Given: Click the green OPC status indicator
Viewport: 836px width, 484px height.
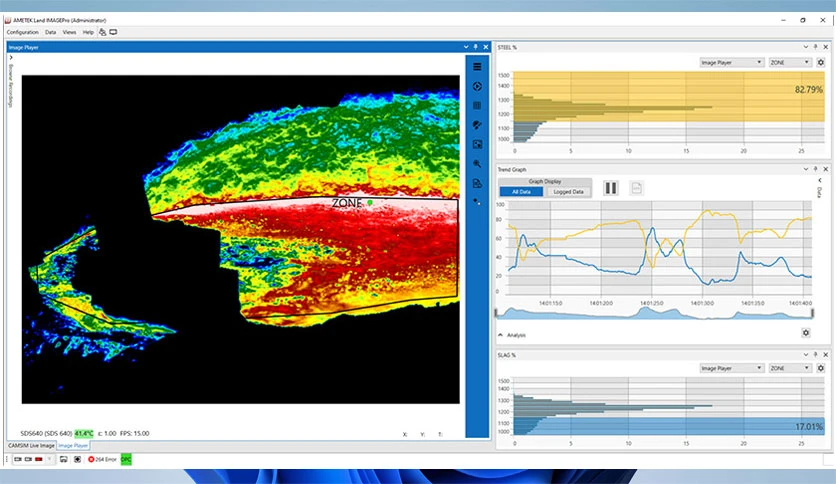Looking at the screenshot, I should (126, 459).
